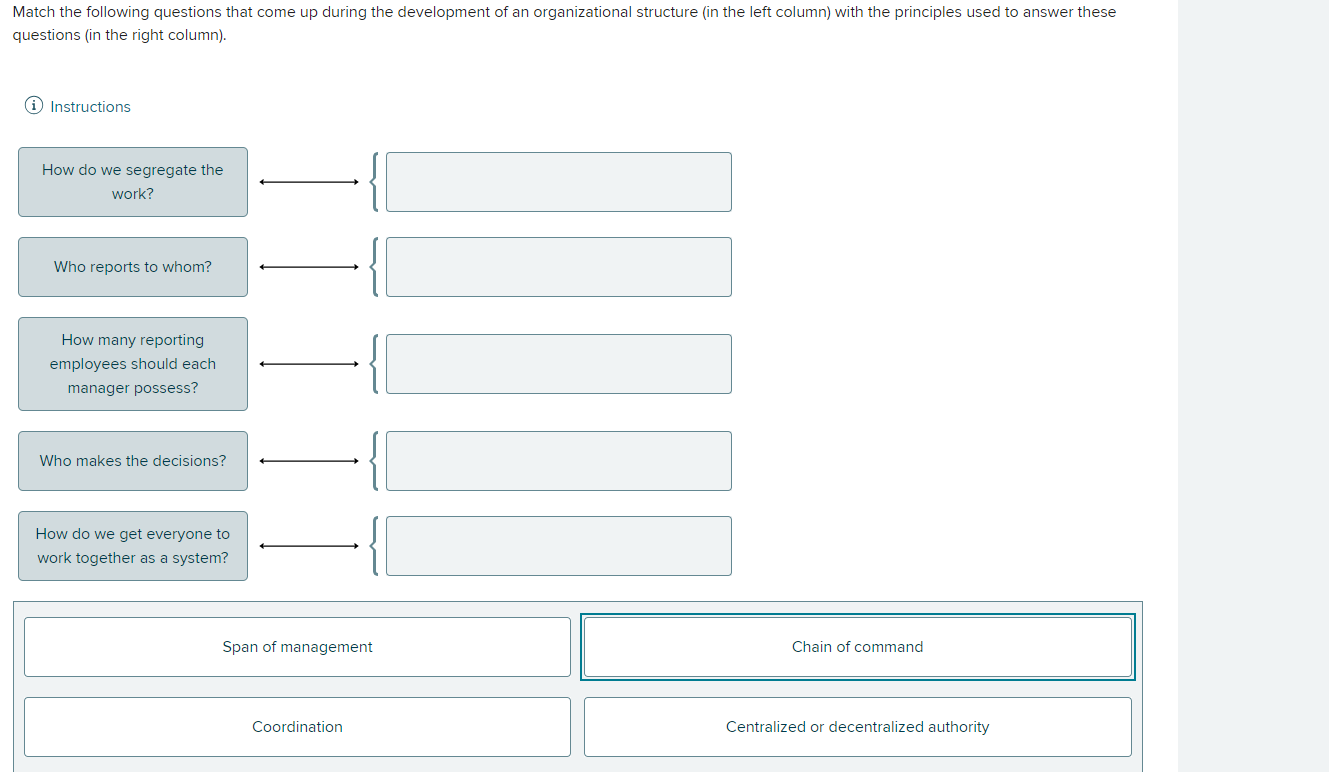Click answer slot for 'segregate the work'
This screenshot has height=772, width=1329.
pos(558,182)
